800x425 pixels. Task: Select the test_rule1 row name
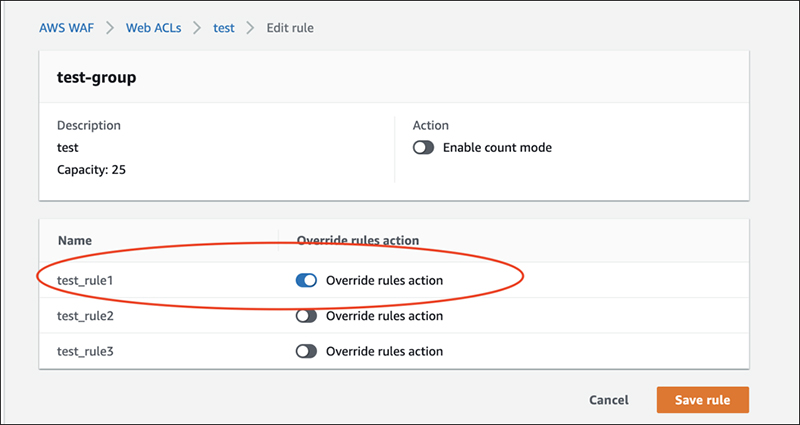[86, 281]
